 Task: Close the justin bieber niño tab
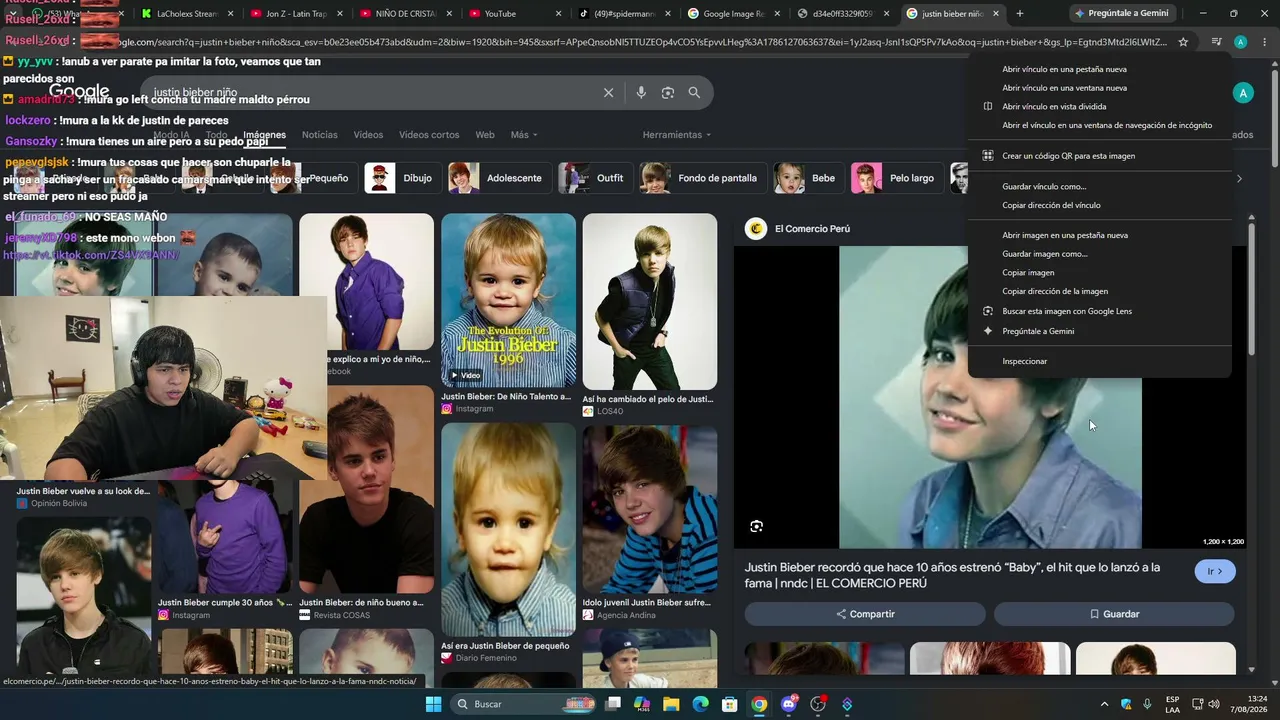[996, 14]
